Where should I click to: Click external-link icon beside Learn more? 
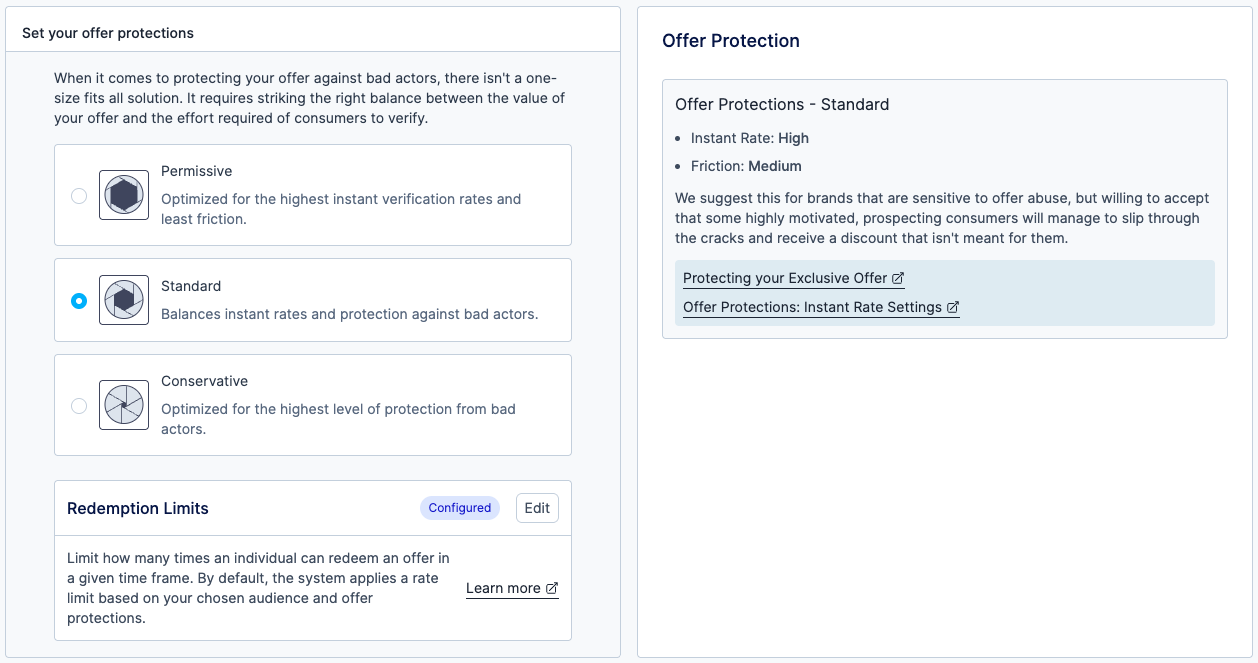[552, 588]
